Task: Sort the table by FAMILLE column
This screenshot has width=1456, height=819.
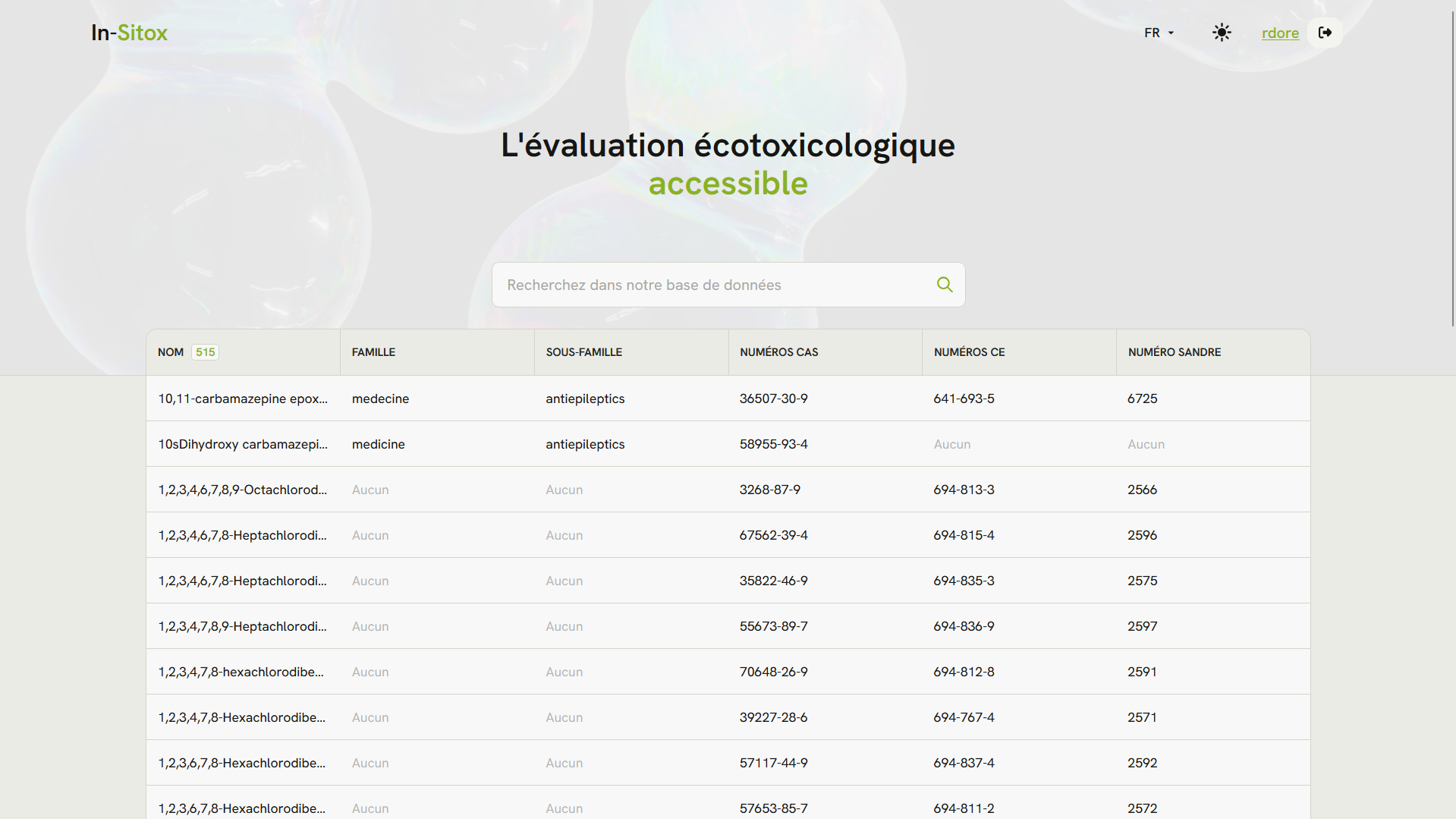Action: [x=373, y=351]
